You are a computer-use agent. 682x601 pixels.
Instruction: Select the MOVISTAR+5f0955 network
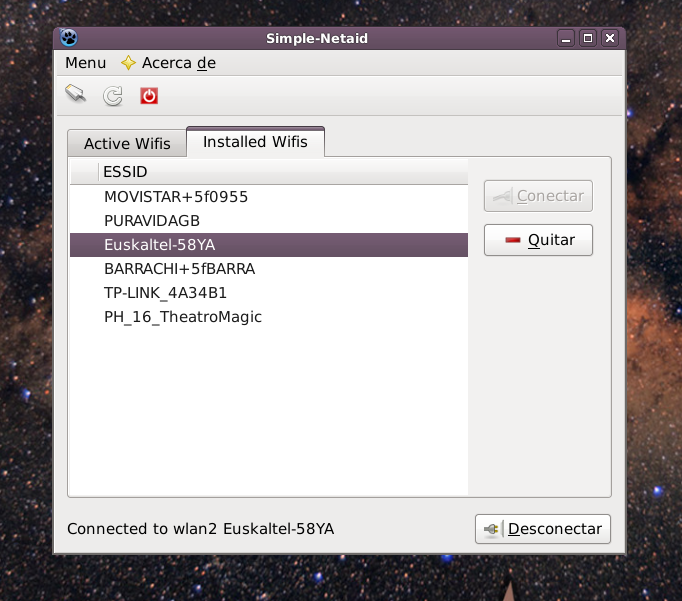tap(176, 197)
